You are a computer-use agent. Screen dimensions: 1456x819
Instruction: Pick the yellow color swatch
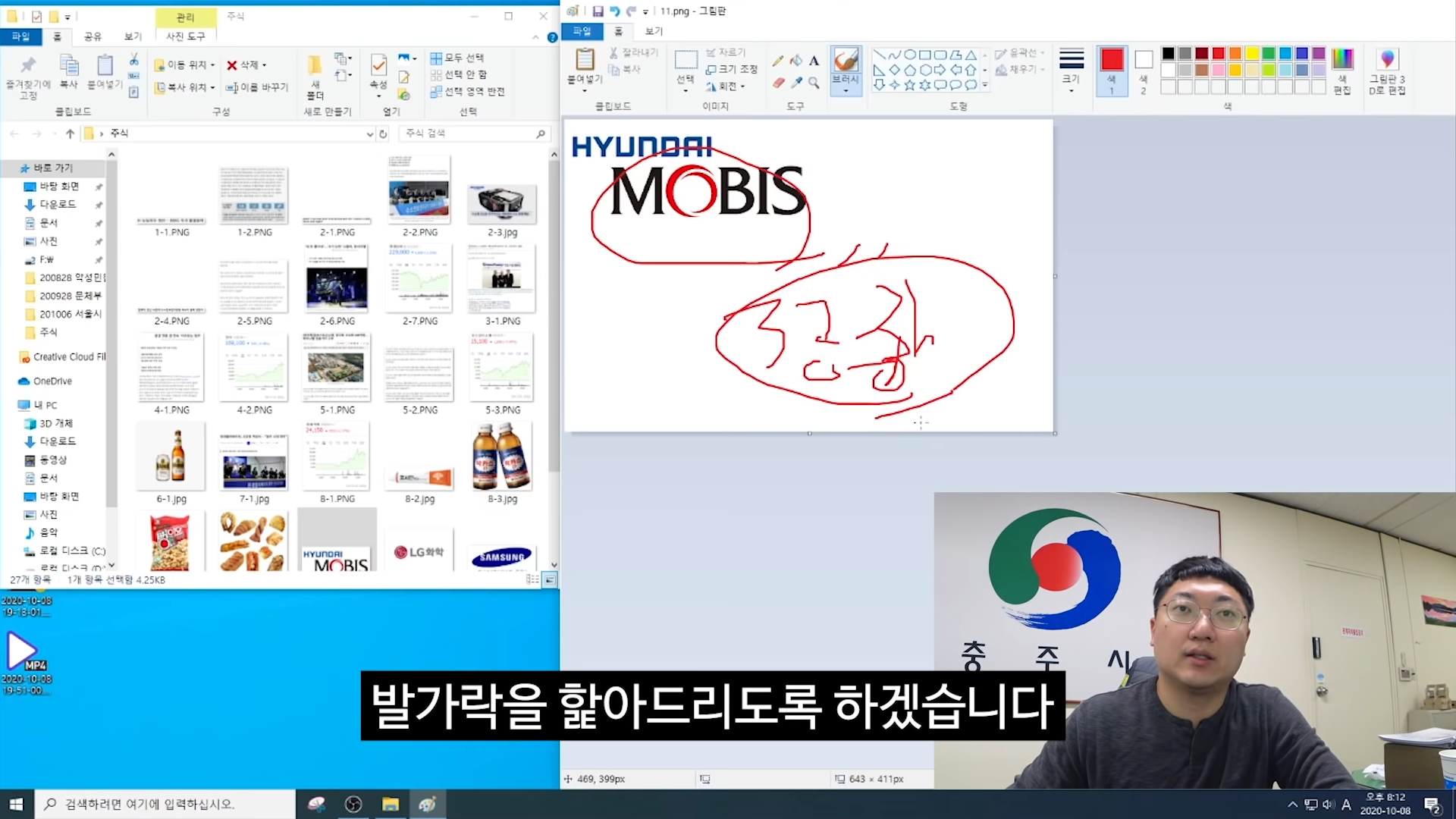coord(1252,53)
